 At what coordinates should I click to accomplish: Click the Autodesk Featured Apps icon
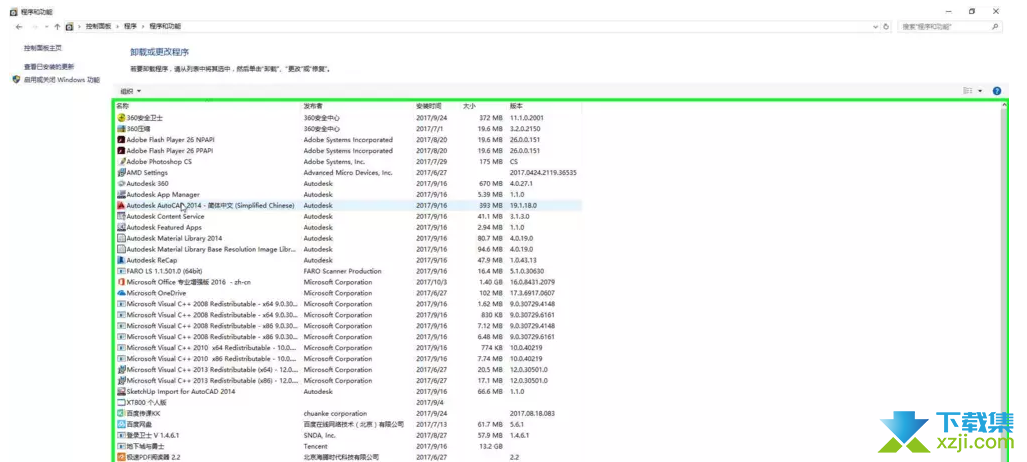coord(121,227)
